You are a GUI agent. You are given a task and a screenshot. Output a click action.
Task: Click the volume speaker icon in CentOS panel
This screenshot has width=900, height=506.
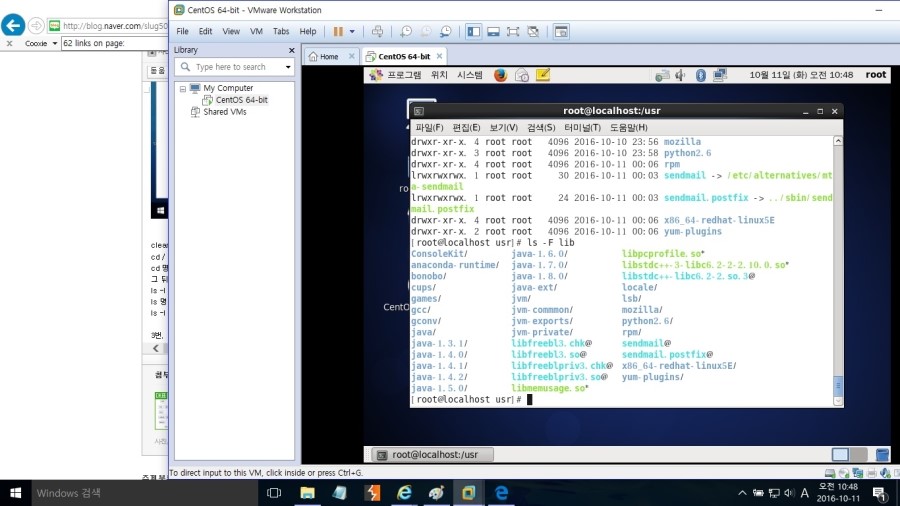tap(681, 75)
